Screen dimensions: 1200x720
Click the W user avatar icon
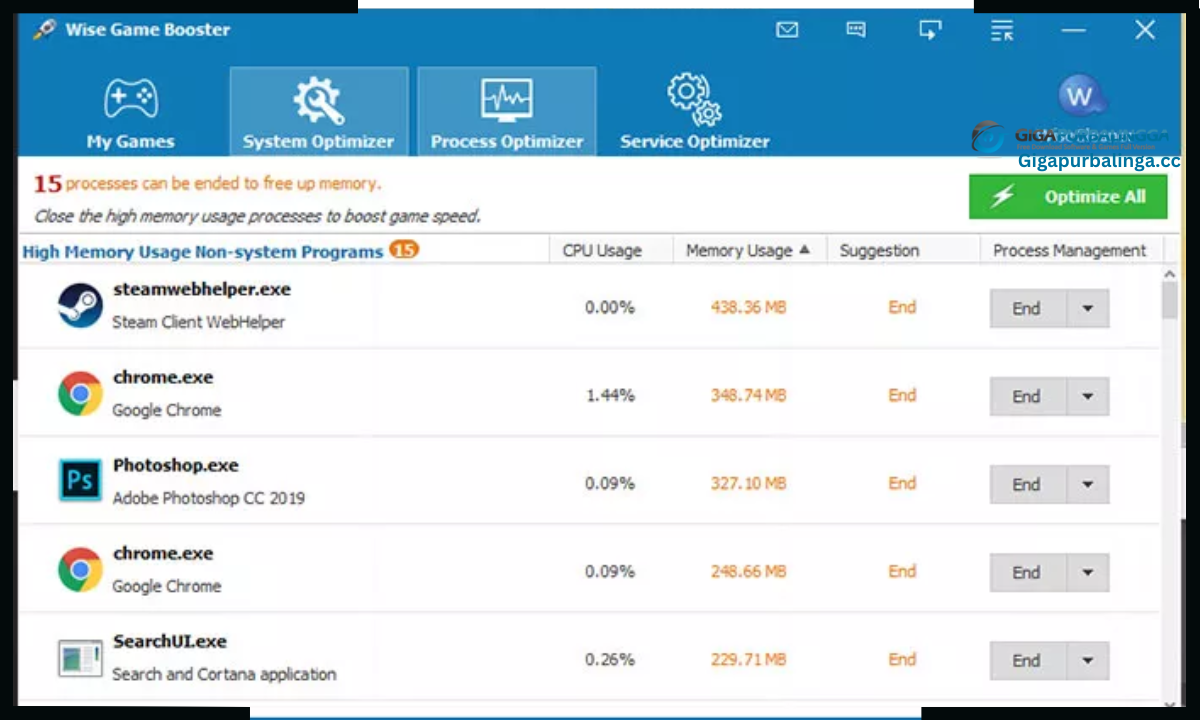coord(1081,97)
